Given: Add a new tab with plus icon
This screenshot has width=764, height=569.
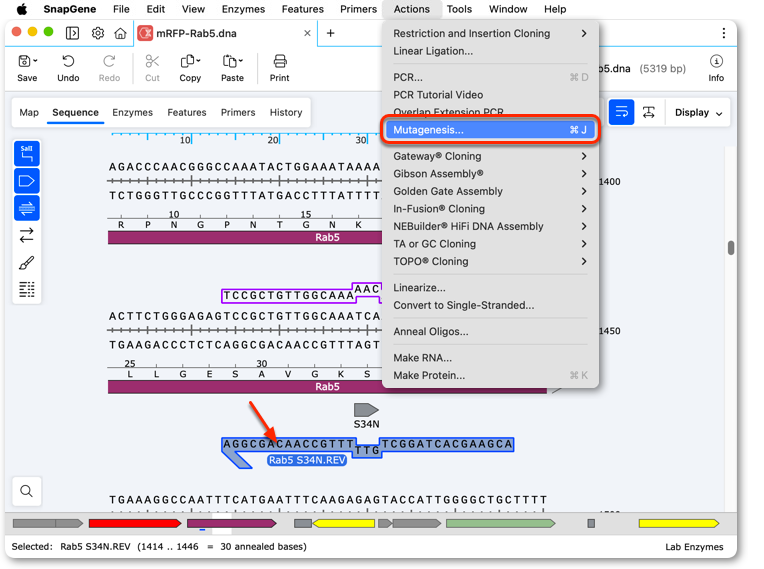Looking at the screenshot, I should [330, 33].
